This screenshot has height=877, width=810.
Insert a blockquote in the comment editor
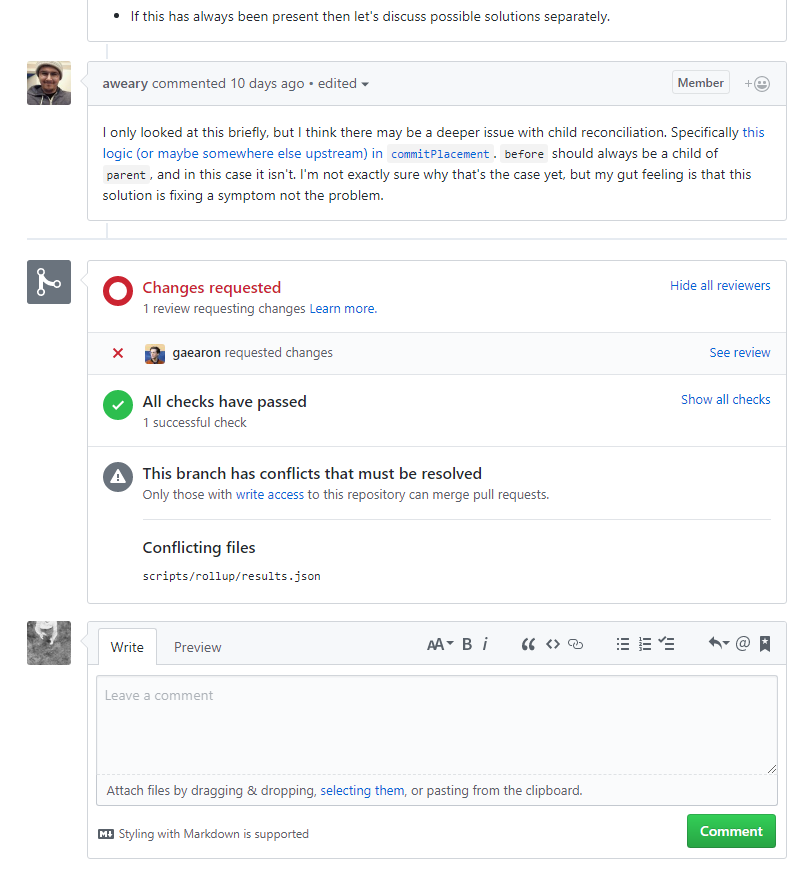coord(529,644)
